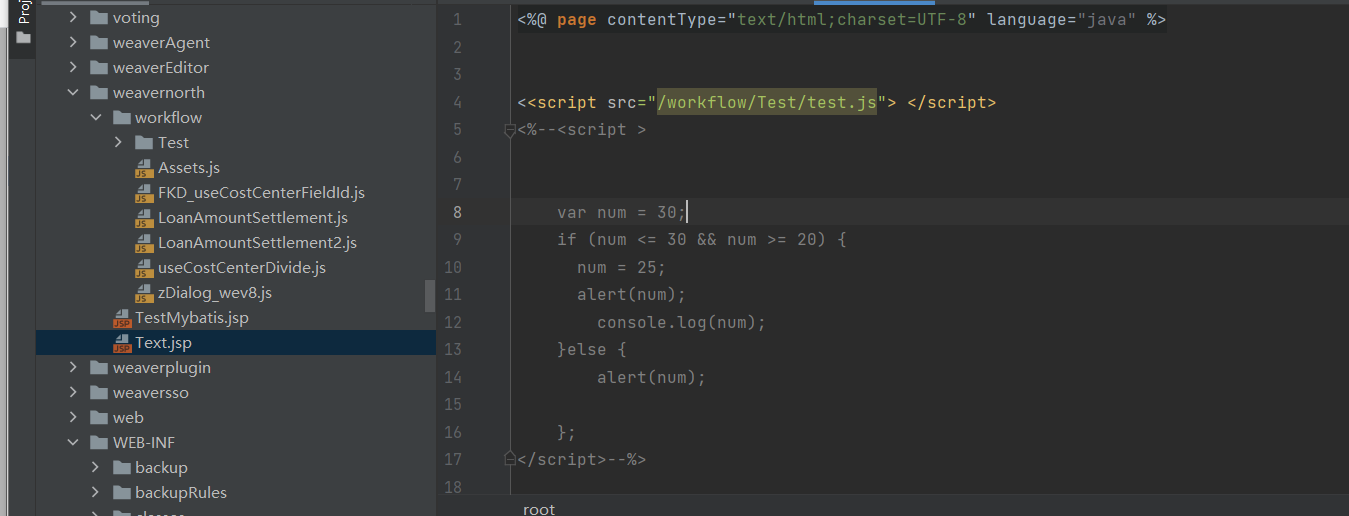Expand the backup folder chevron

tap(96, 468)
